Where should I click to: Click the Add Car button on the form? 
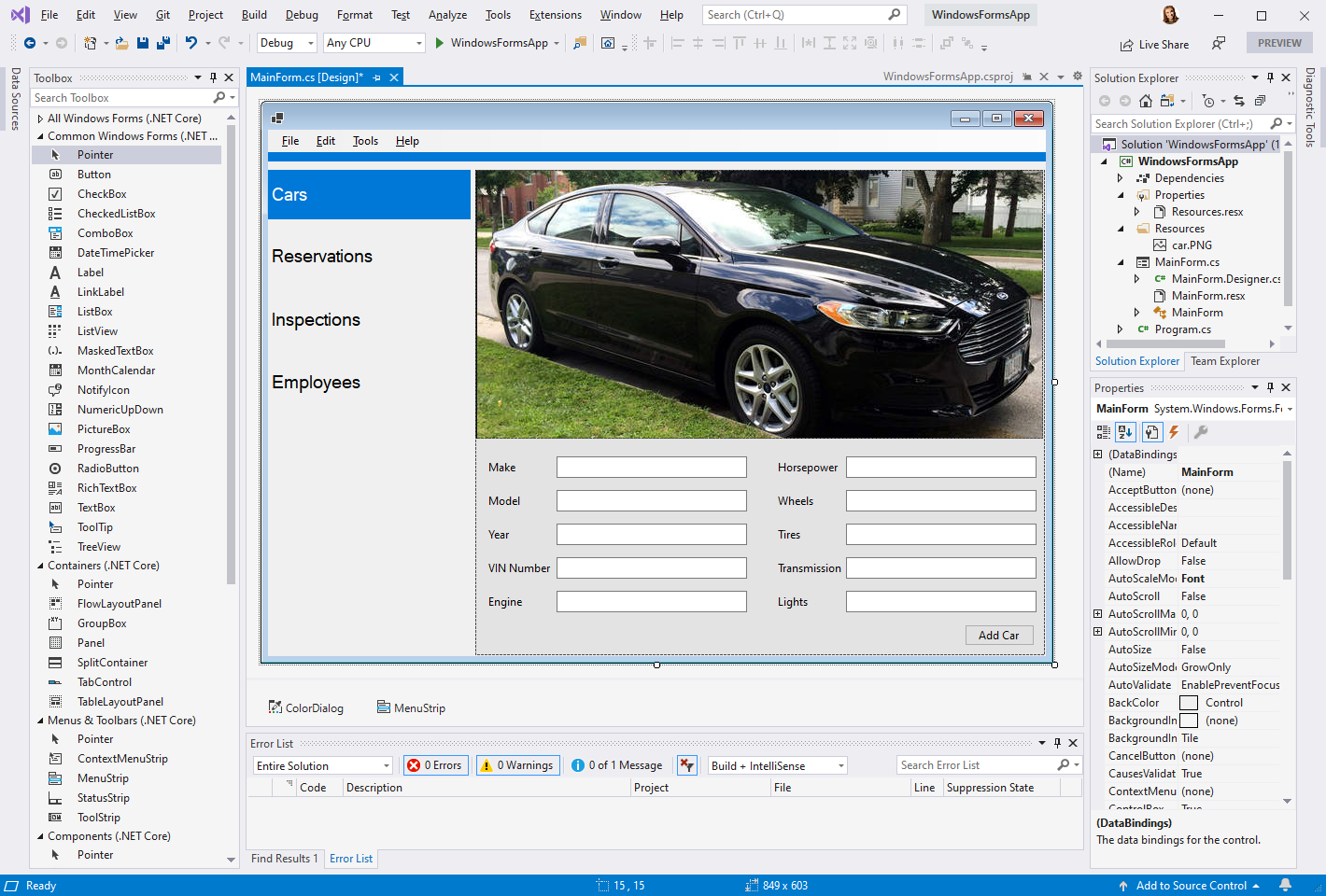coord(999,635)
